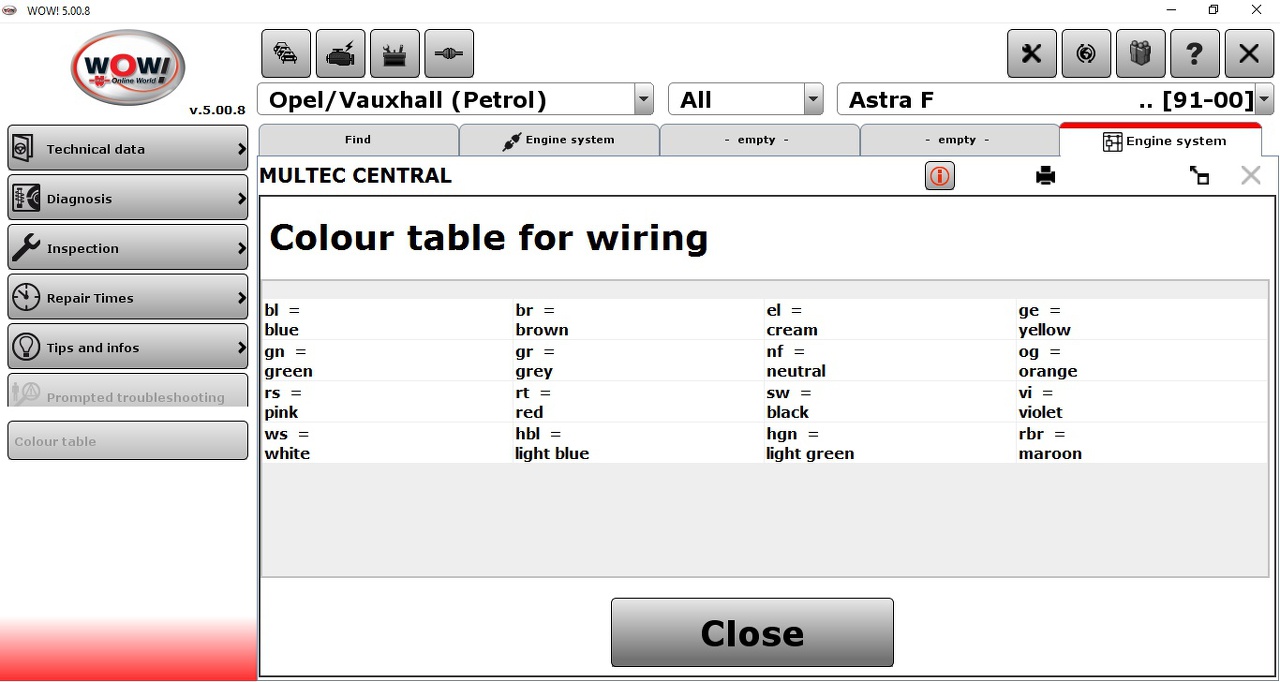Expand the Repair Times menu

click(x=128, y=298)
